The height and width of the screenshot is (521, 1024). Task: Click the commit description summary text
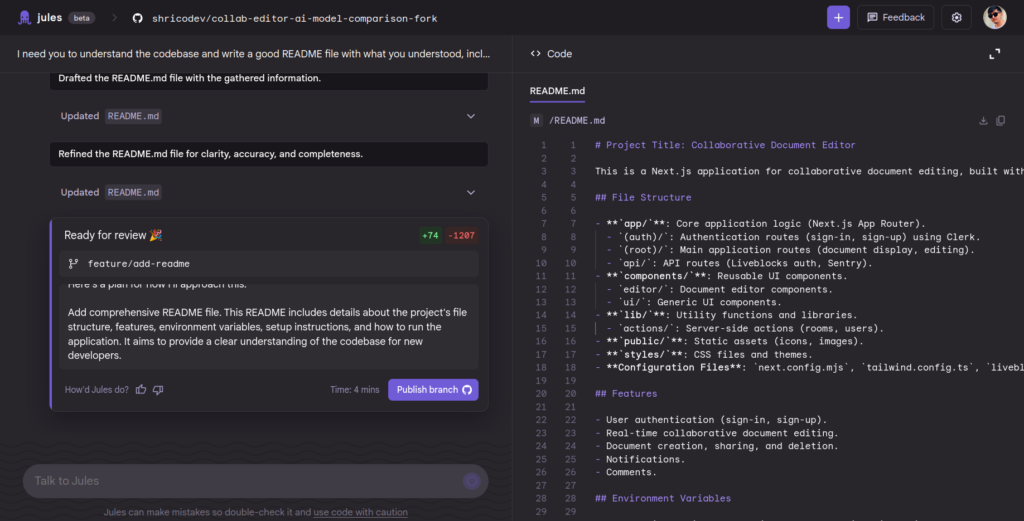[267, 334]
